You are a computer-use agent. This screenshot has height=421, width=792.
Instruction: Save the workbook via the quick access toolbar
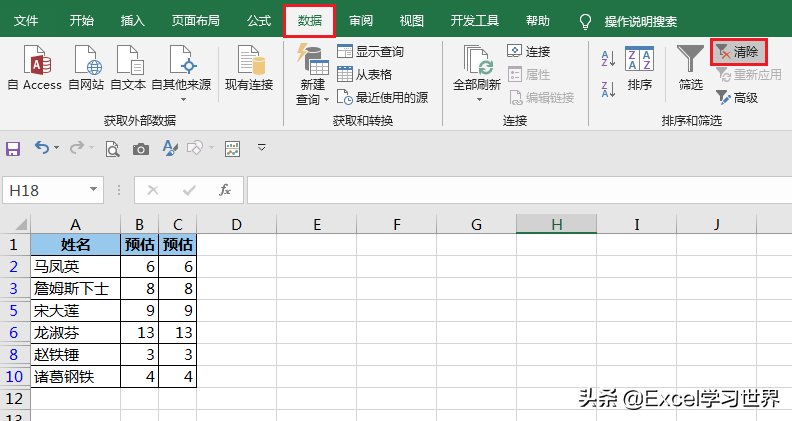point(13,149)
